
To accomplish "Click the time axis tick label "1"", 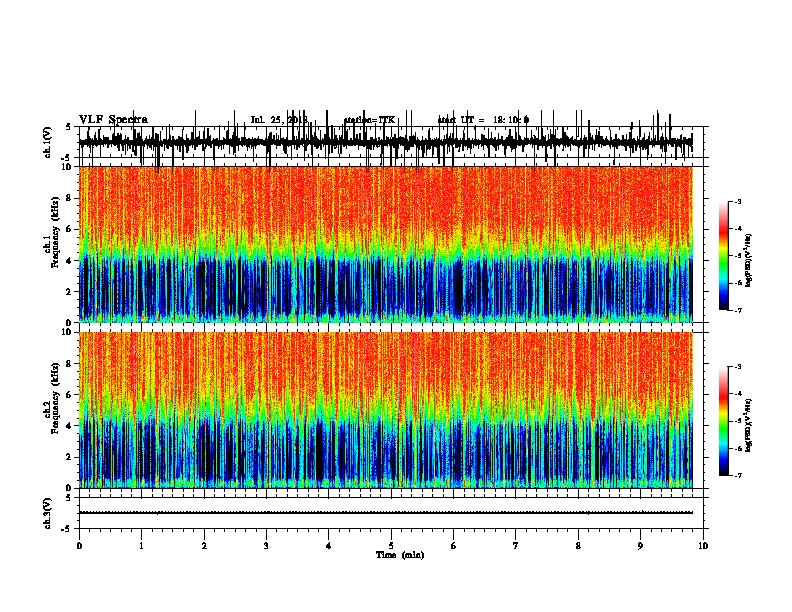I will click(x=141, y=546).
